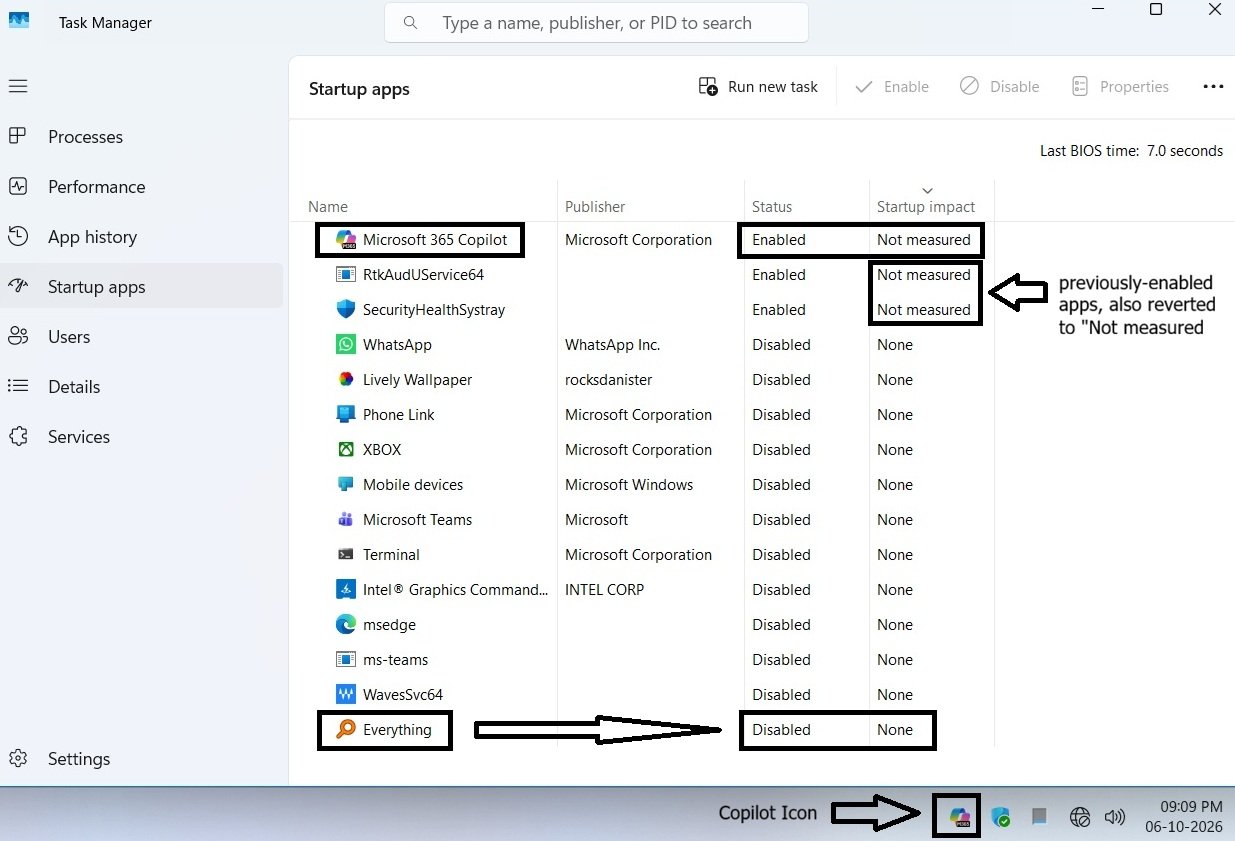Open the three-dot more options menu
1235x841 pixels.
(1213, 87)
